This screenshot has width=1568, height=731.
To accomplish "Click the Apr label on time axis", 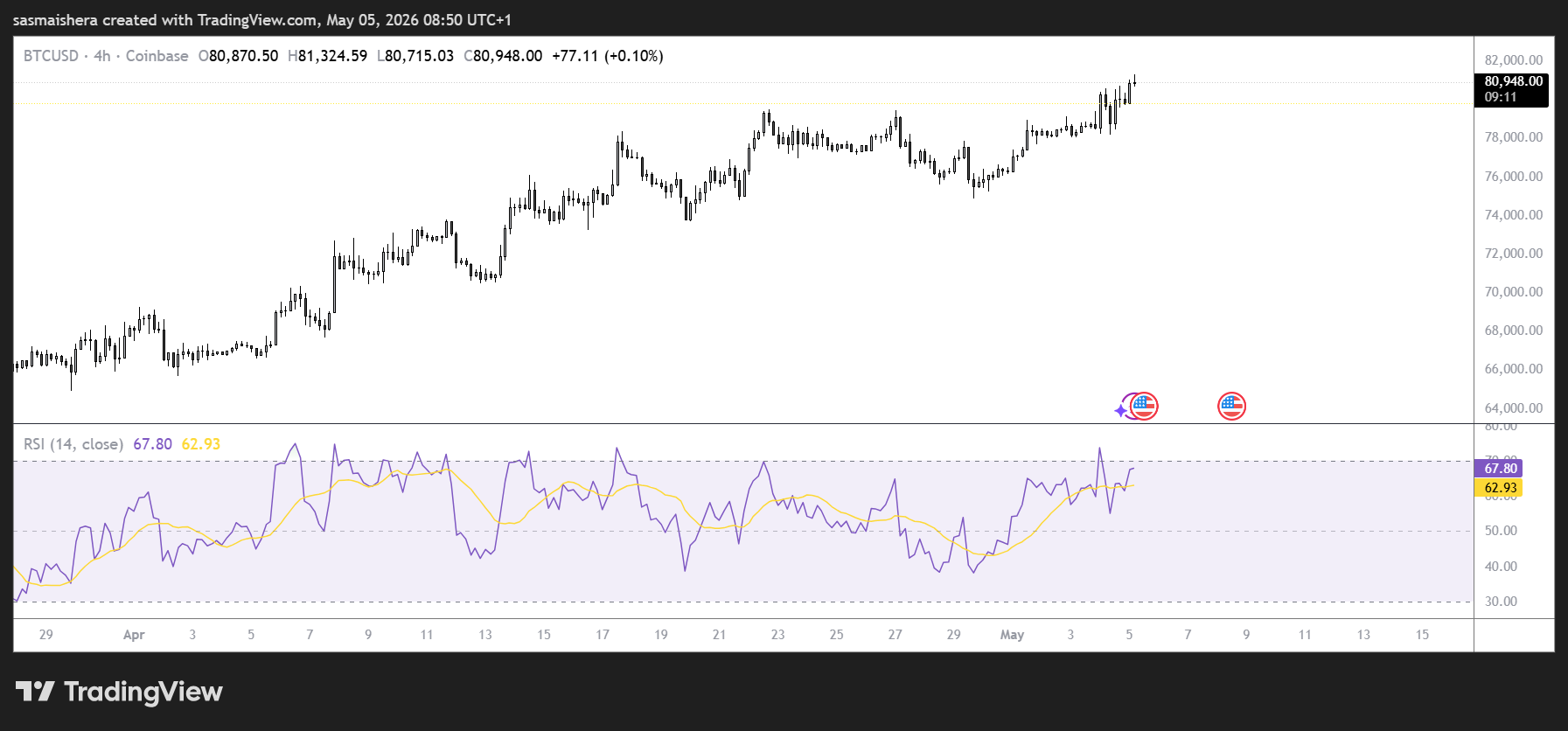I will pos(134,635).
